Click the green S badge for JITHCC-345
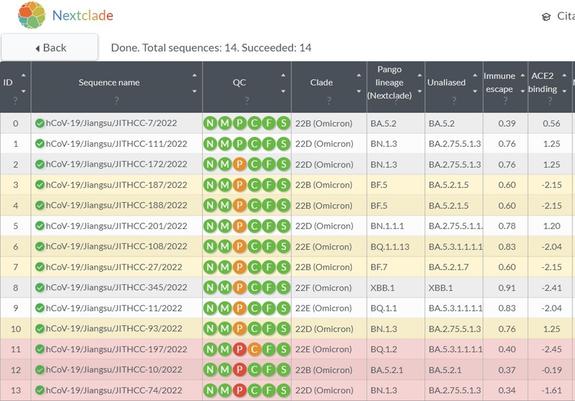The image size is (575, 401). tap(283, 288)
